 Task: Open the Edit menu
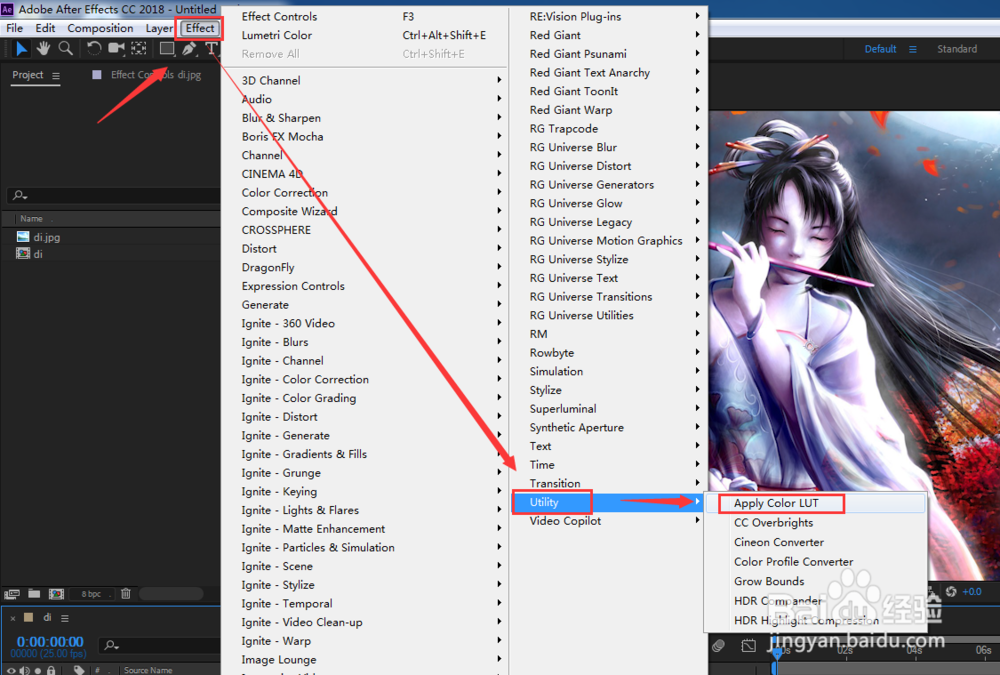point(45,28)
